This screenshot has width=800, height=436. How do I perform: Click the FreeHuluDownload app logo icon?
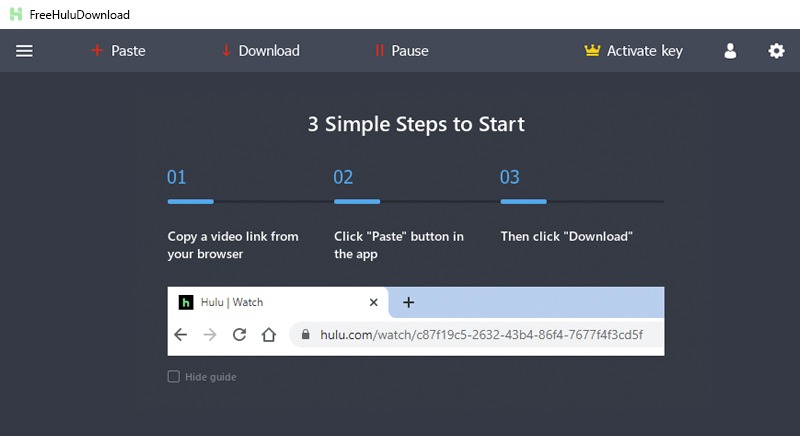15,15
